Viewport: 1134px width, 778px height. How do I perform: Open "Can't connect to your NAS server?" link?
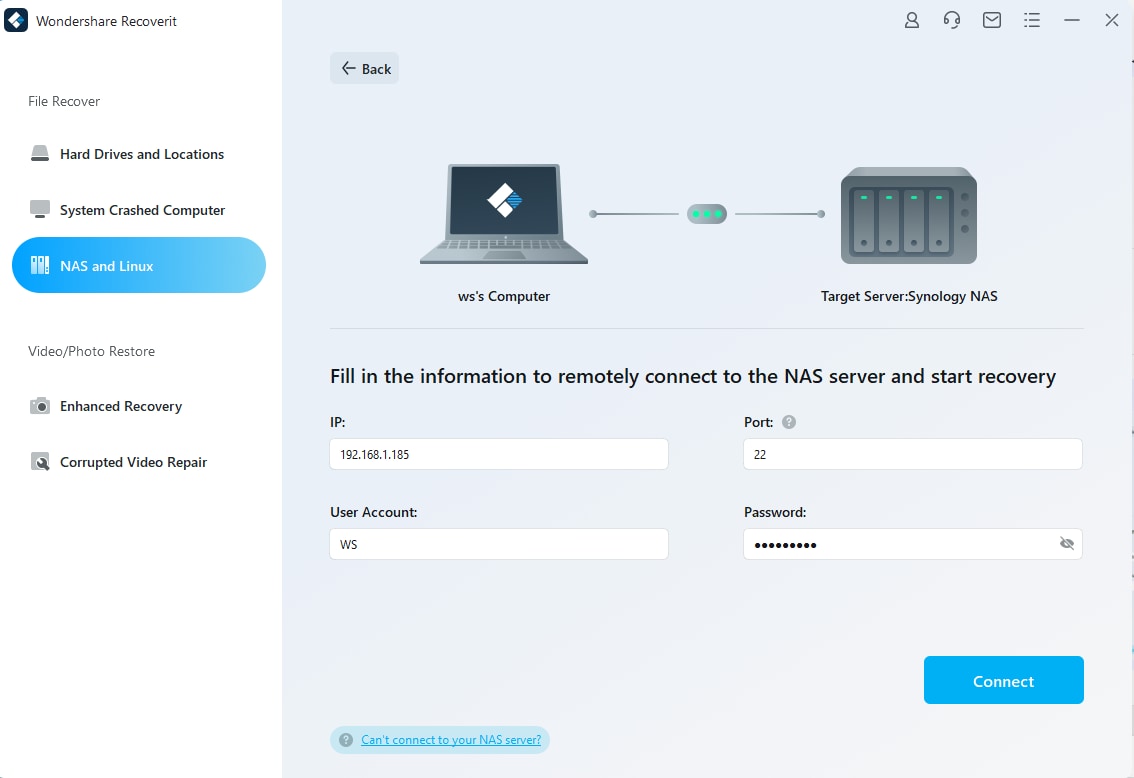pyautogui.click(x=451, y=740)
